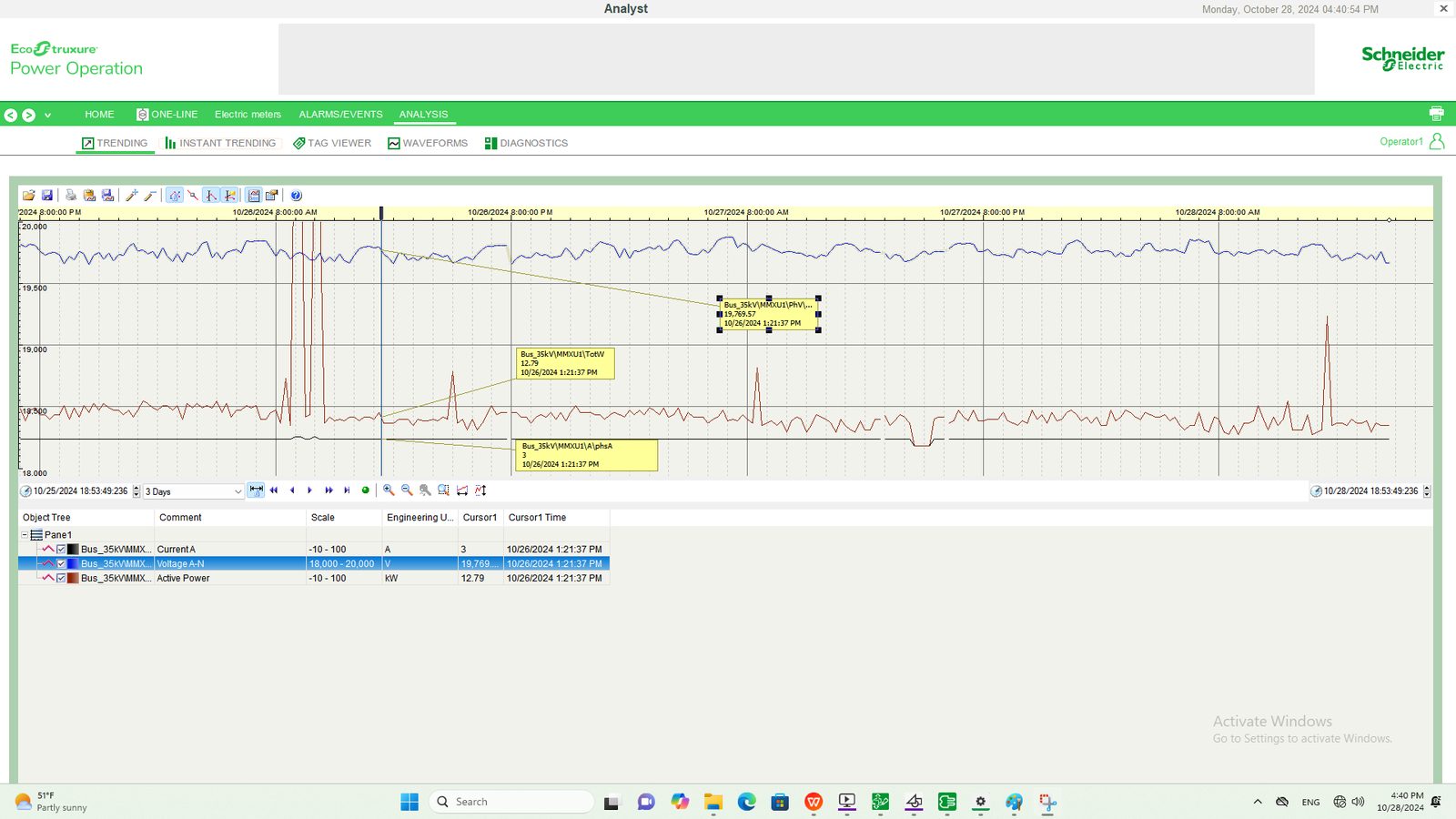The height and width of the screenshot is (819, 1456).
Task: Click the black cursor marker on time axis
Action: click(381, 213)
